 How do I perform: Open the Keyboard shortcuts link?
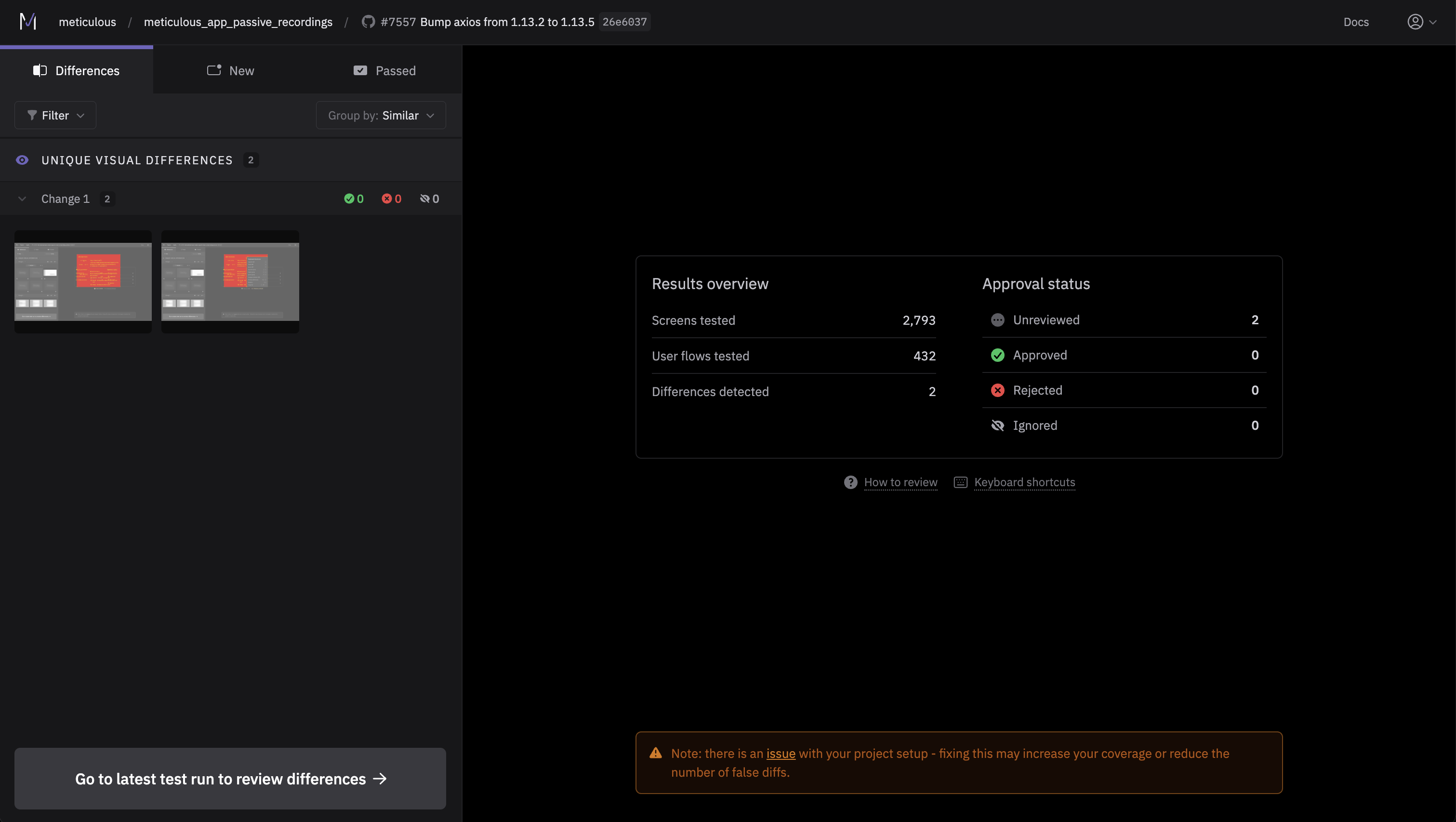[1024, 482]
